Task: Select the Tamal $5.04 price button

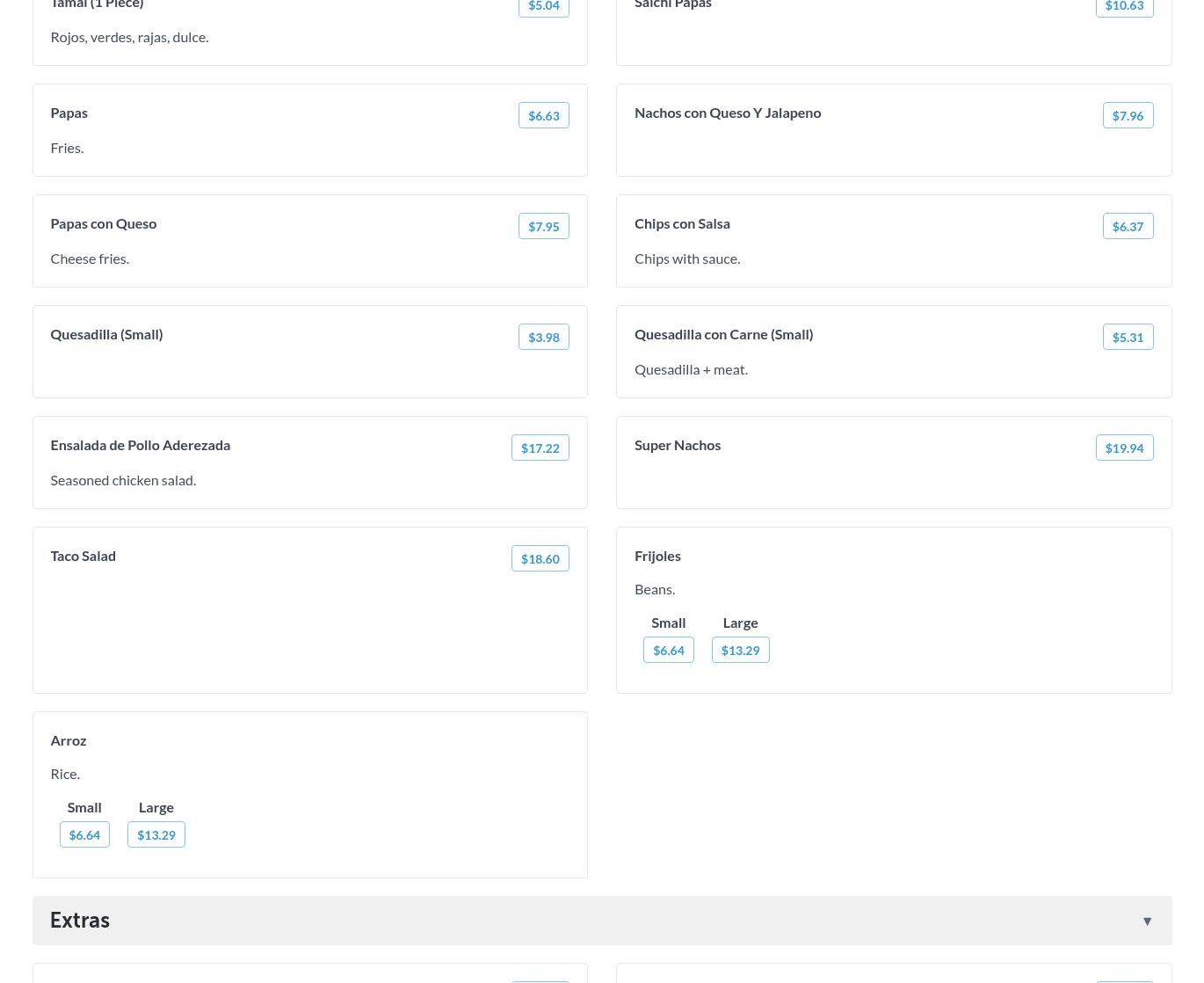Action: click(543, 6)
